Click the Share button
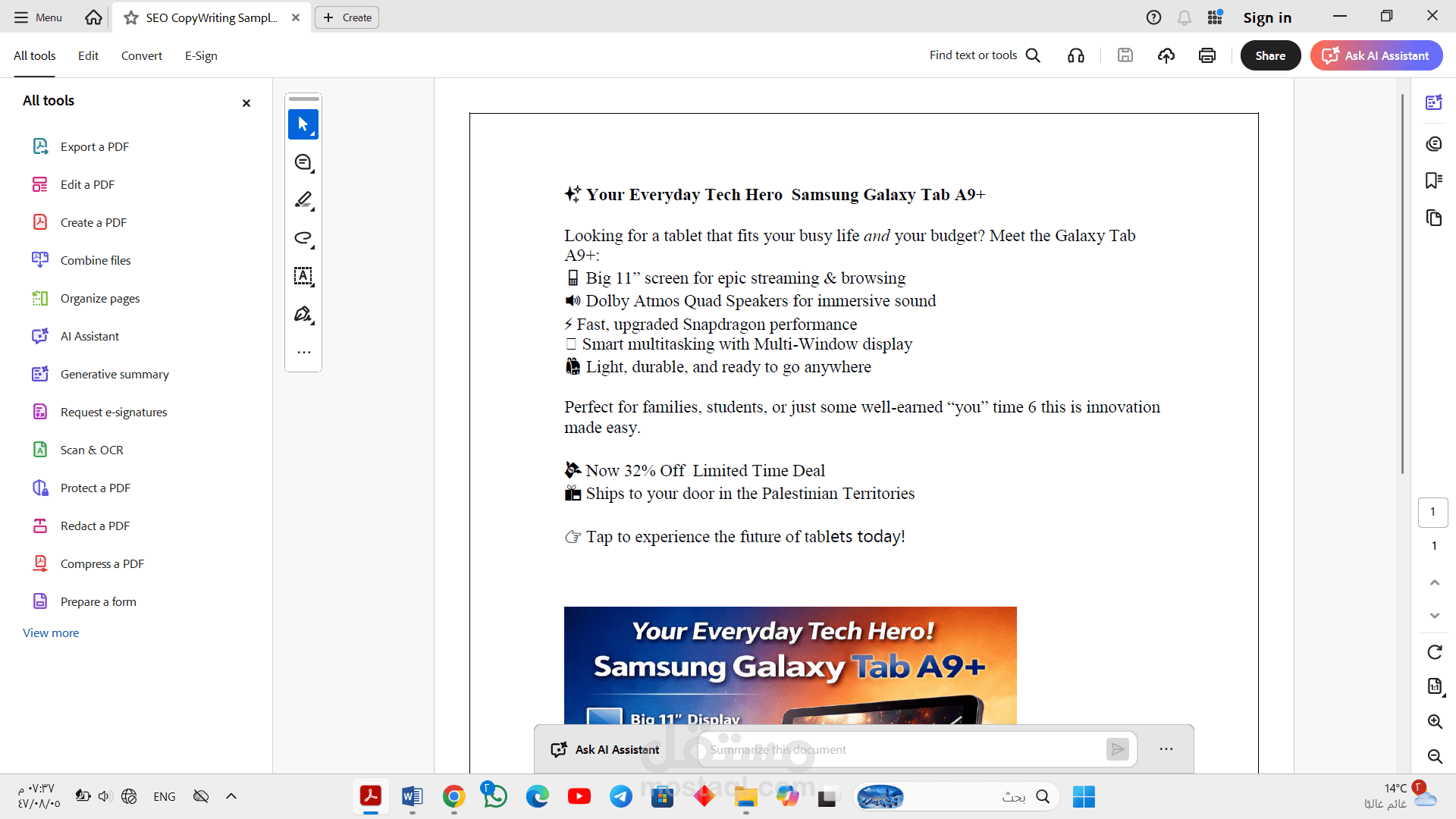Screen dimensions: 1456x819 [1270, 55]
